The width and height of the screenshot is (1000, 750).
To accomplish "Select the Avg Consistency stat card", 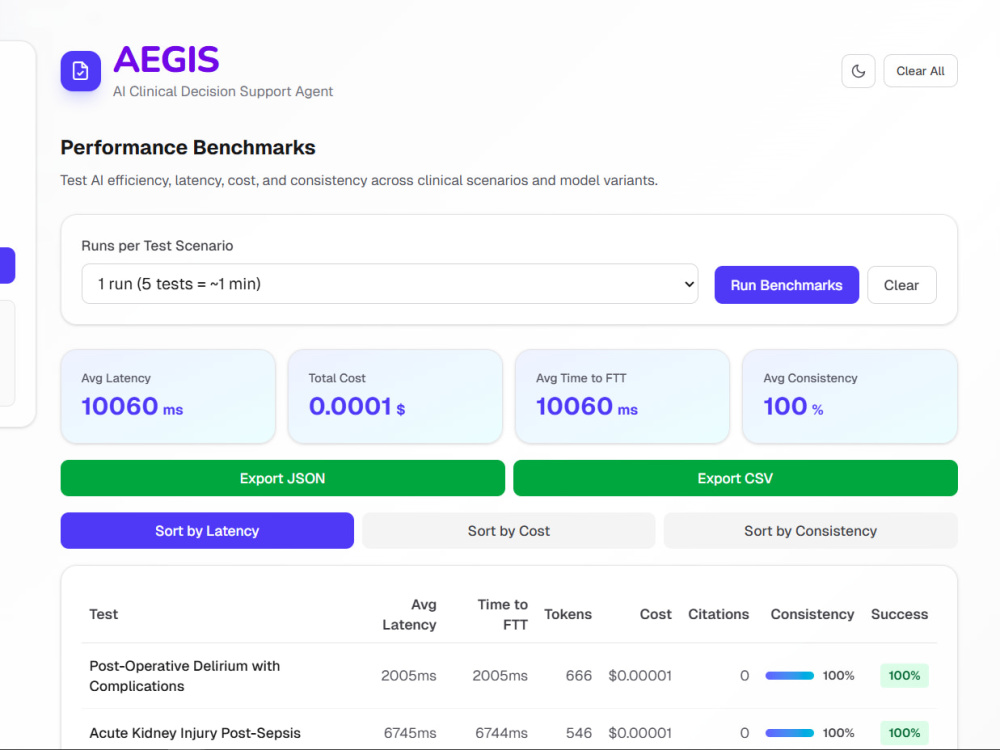I will [x=850, y=396].
